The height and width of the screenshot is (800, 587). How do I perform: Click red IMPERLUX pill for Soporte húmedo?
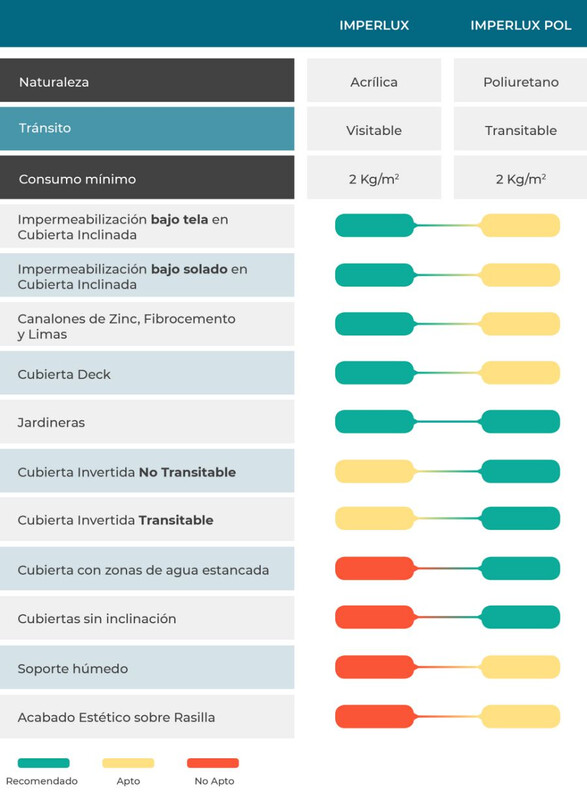coord(374,667)
